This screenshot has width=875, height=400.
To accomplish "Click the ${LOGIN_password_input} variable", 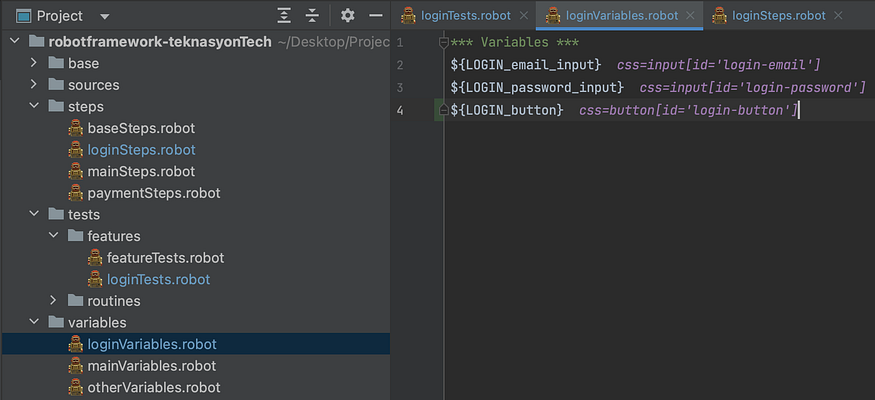I will click(x=537, y=88).
